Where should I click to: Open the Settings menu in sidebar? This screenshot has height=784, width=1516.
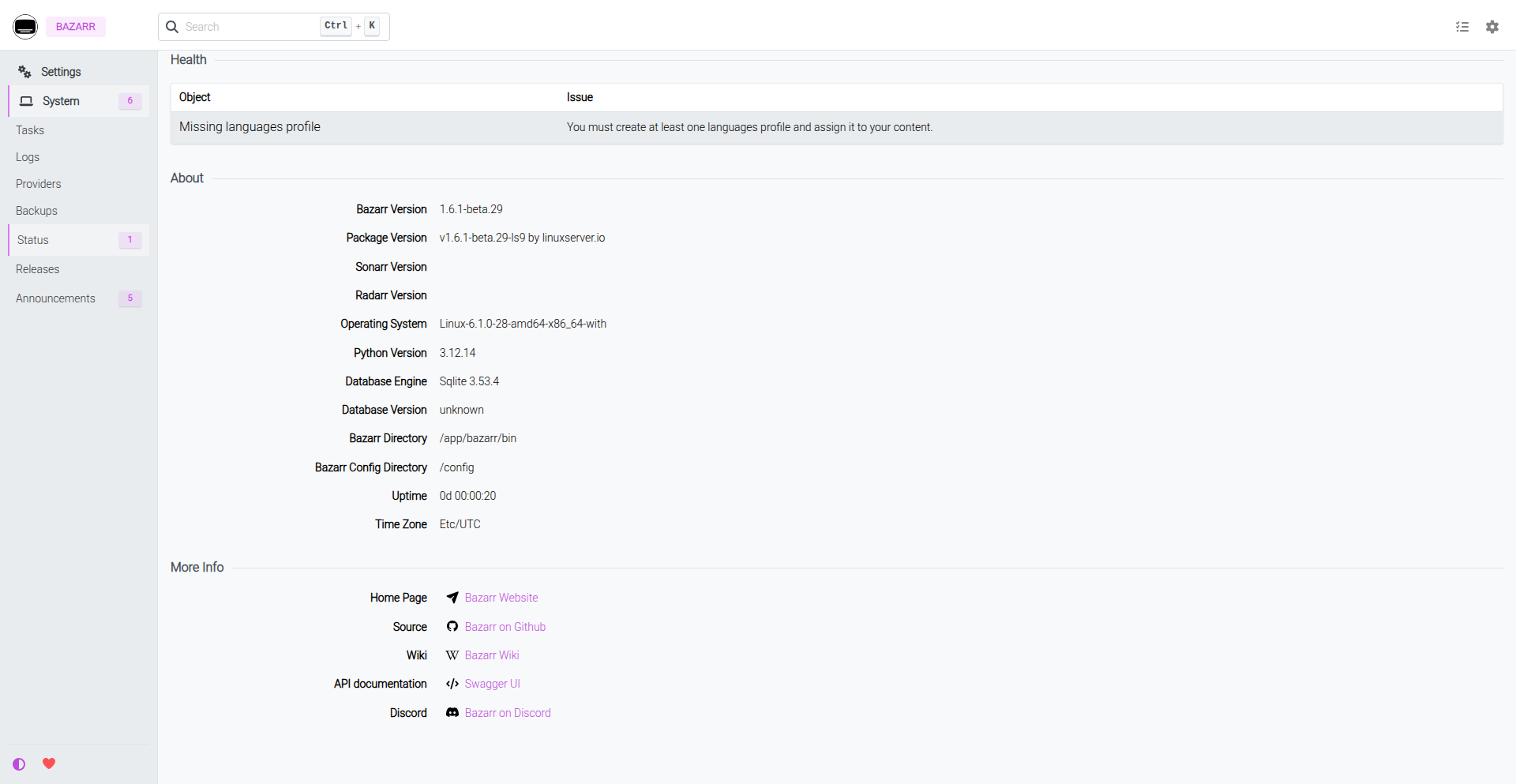79,72
